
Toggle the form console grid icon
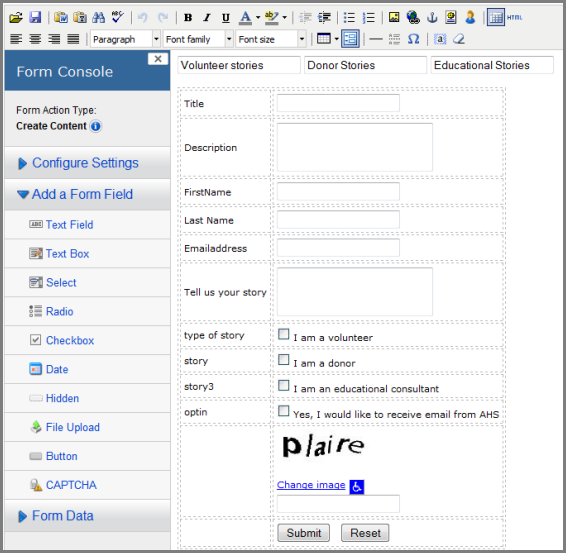pyautogui.click(x=496, y=17)
